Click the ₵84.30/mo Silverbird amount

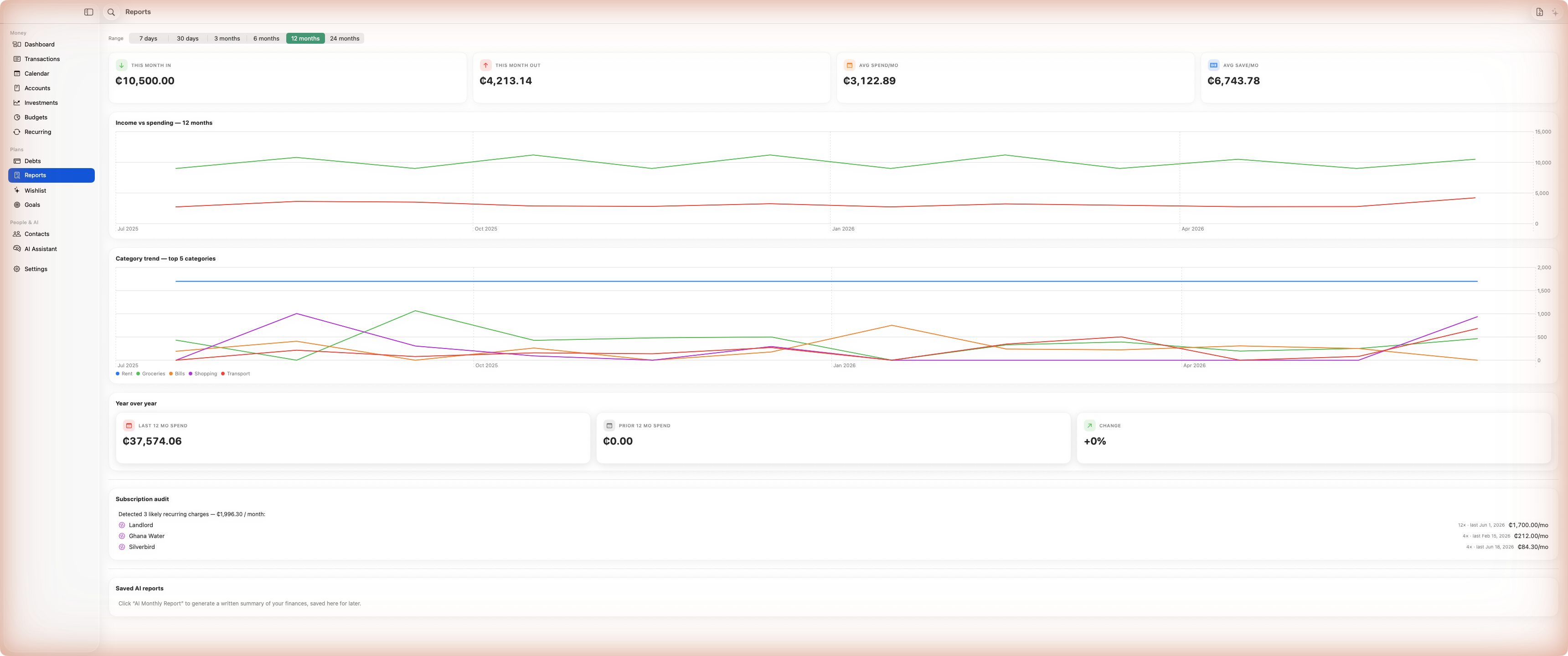click(1533, 547)
